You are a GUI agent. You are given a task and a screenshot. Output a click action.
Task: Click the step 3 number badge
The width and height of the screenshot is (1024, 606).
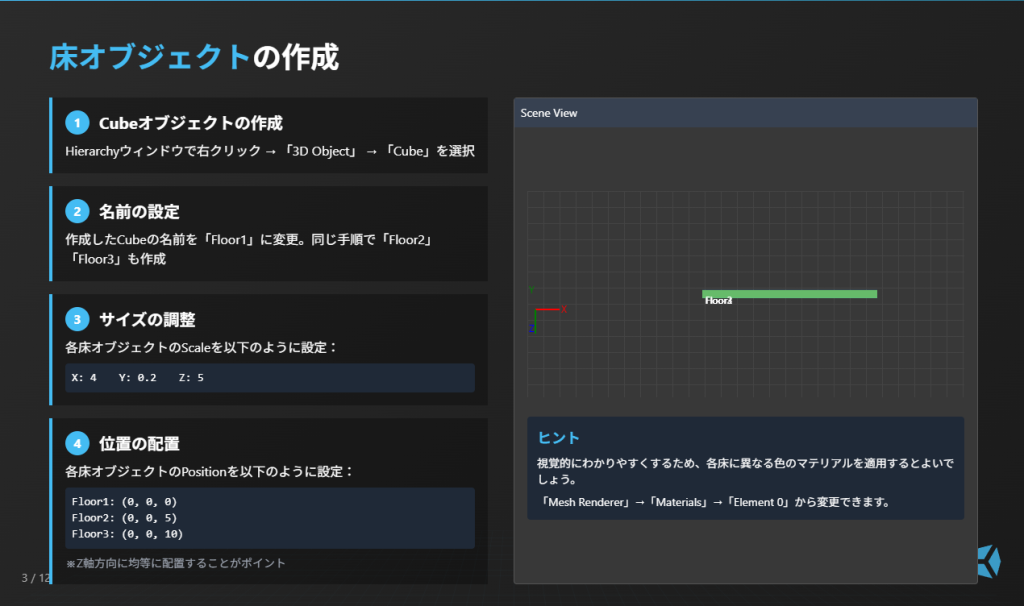(x=77, y=320)
